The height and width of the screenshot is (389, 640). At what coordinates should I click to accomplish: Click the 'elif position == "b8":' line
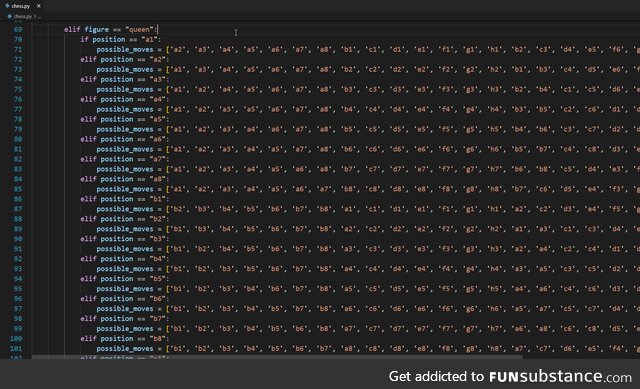point(124,338)
